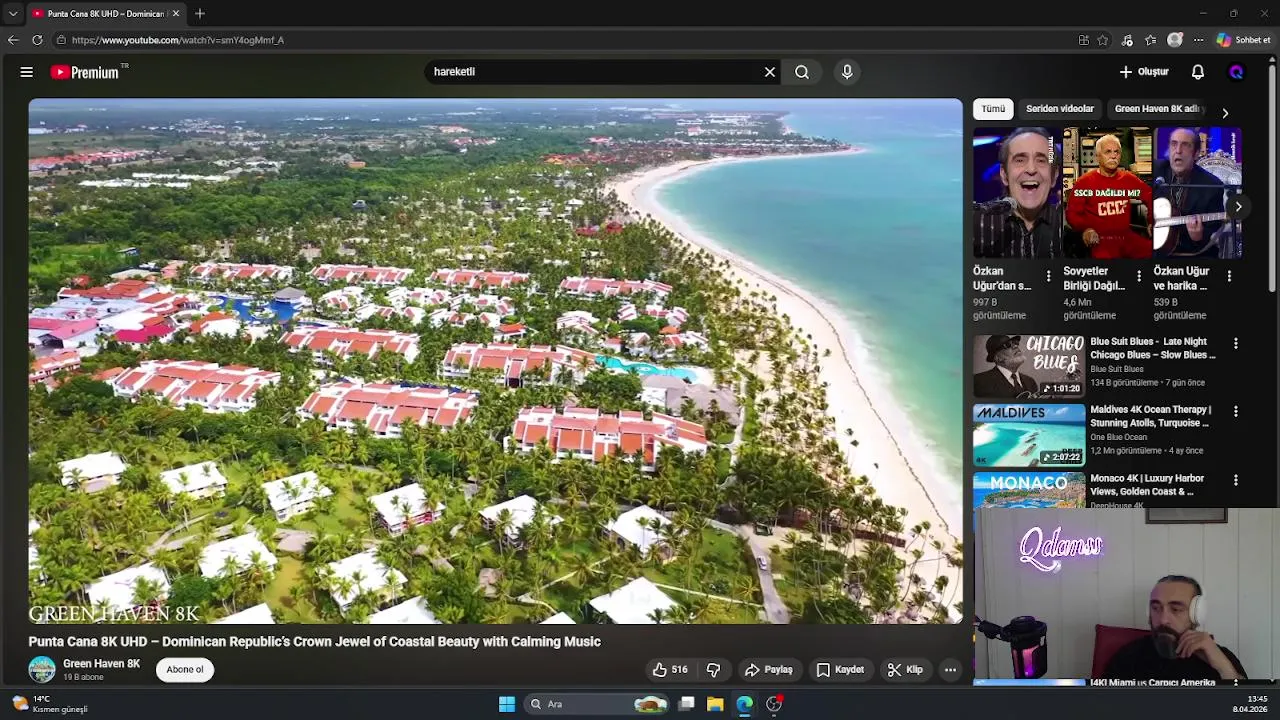This screenshot has width=1280, height=720.
Task: Reload the page with the refresh icon
Action: [x=37, y=40]
